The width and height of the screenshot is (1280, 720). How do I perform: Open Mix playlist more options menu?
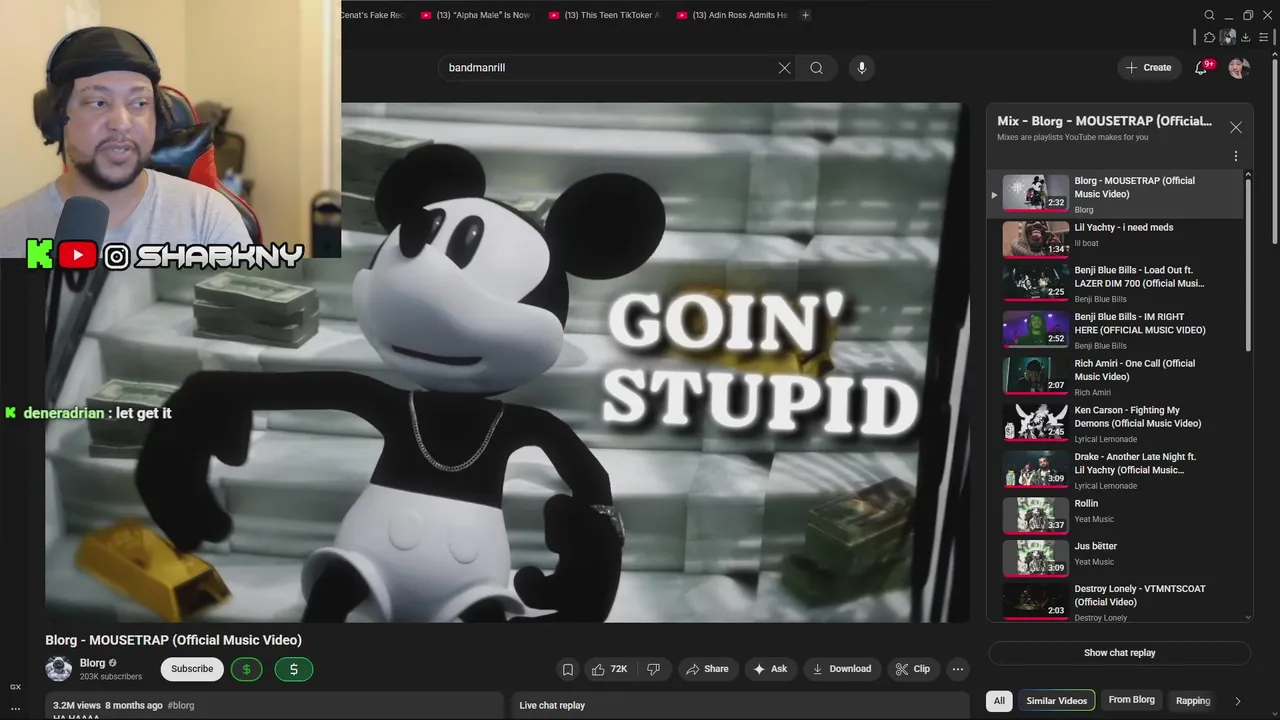coord(1236,156)
